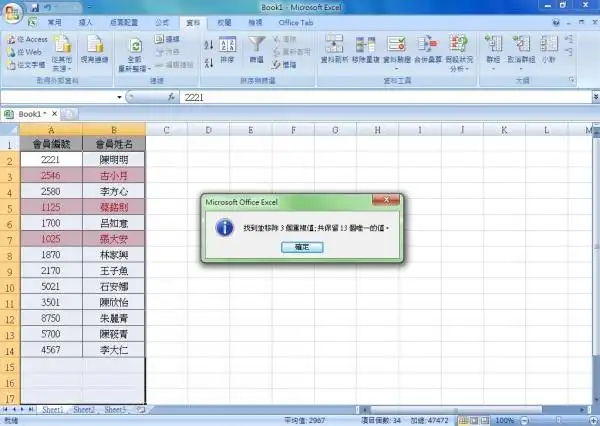Screen dimensions: 600x426
Task: Click the formula bar showing 2221
Action: (386, 97)
